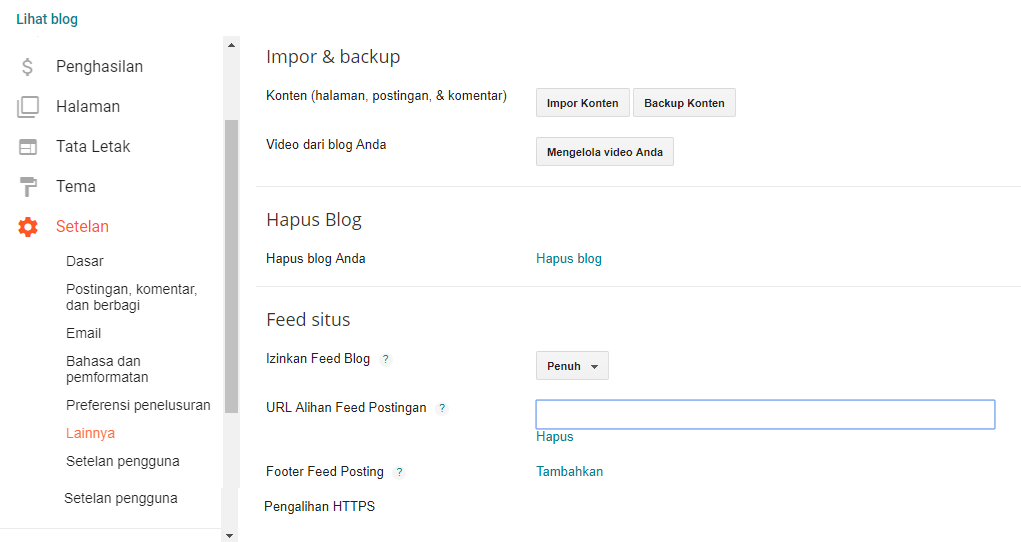Click the Tata Letak layout icon
1021x542 pixels.
tap(28, 147)
